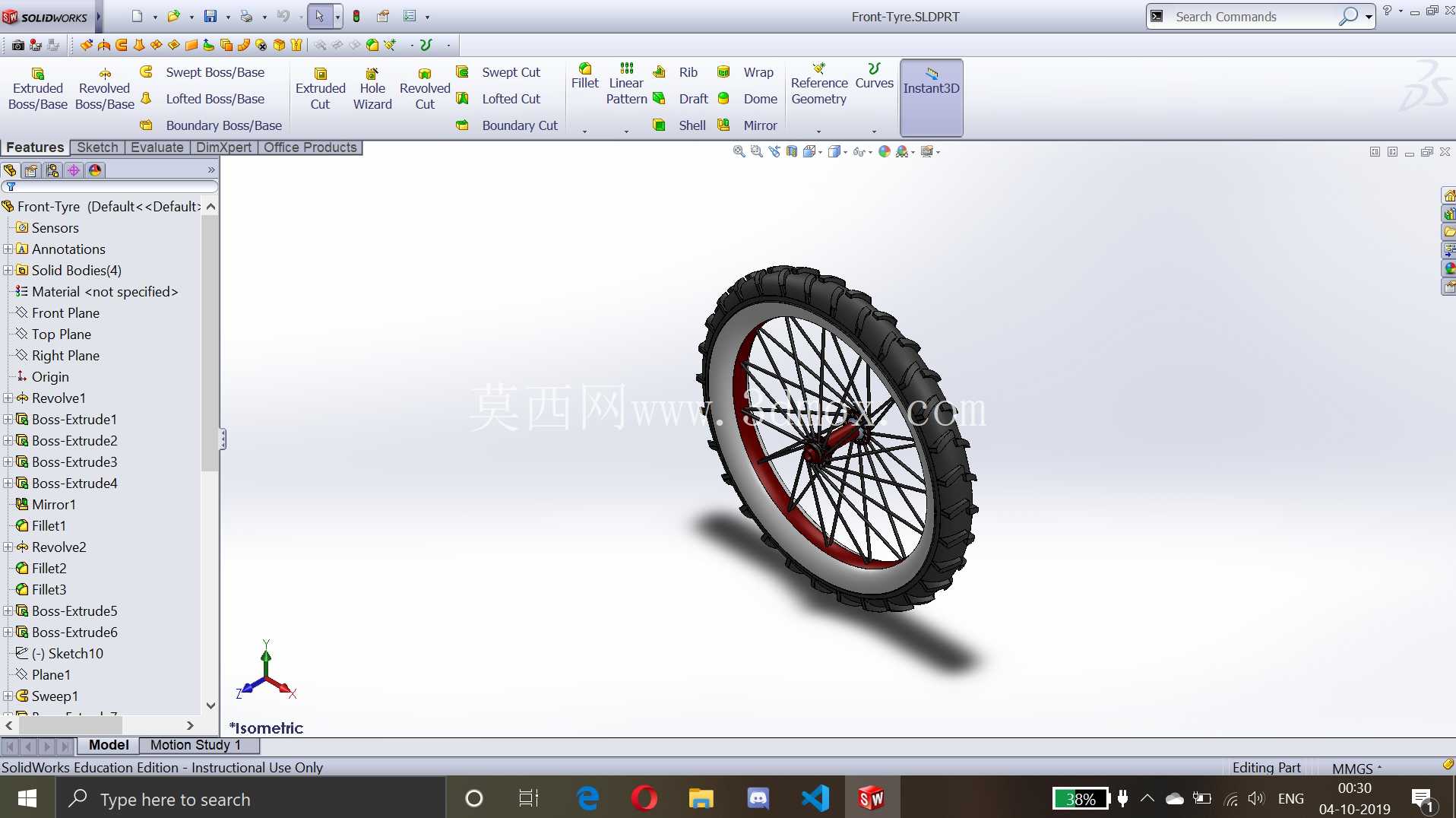This screenshot has height=818, width=1456.
Task: Open the Fillet dropdown arrow
Action: [x=584, y=131]
